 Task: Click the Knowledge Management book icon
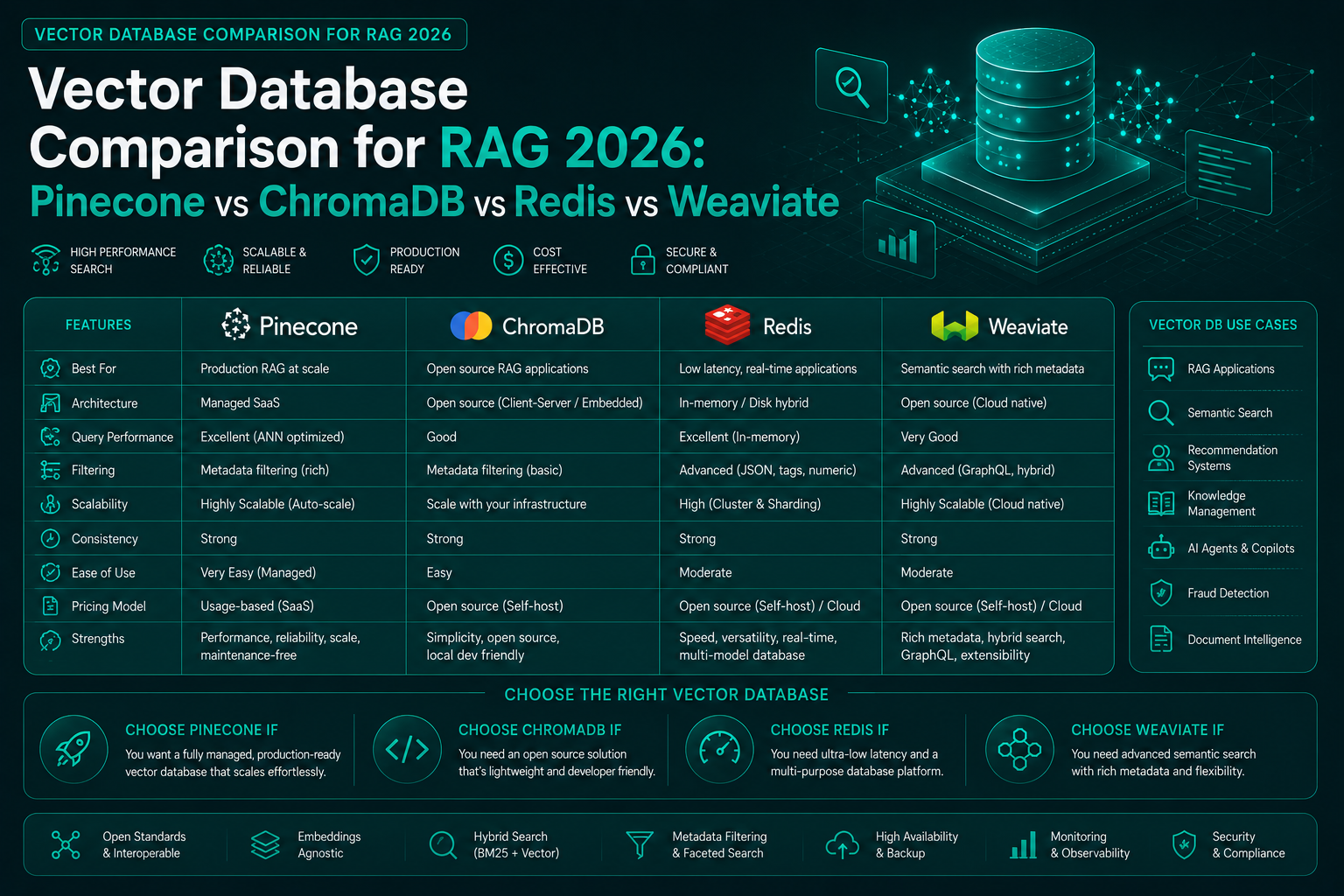coord(1161,503)
